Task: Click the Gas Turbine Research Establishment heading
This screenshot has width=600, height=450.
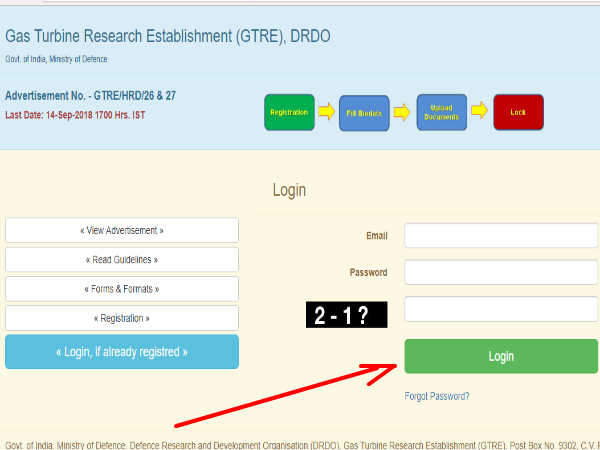Action: coord(168,36)
